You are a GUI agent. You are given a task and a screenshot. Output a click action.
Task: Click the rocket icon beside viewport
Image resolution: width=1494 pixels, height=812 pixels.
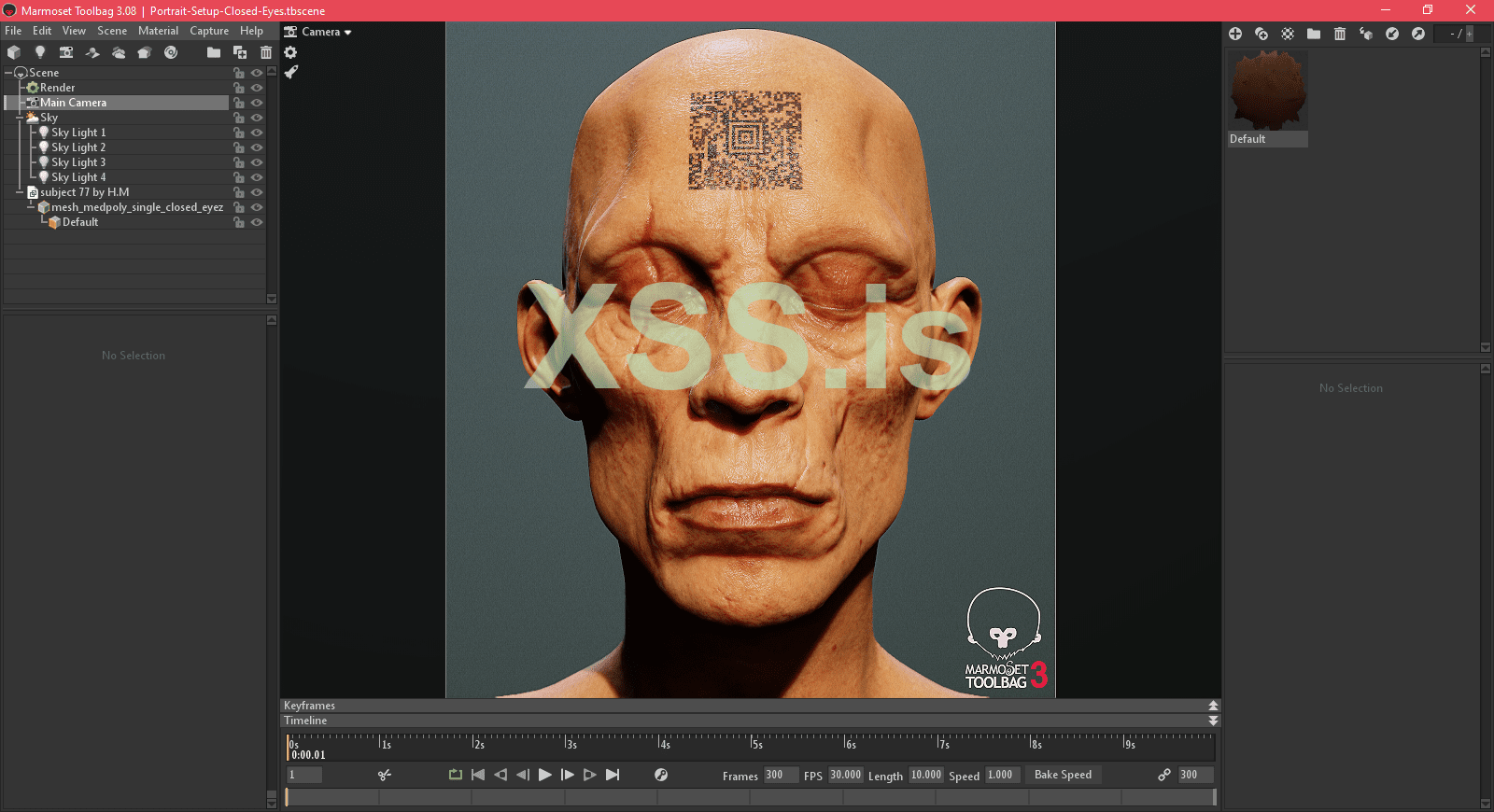point(291,72)
